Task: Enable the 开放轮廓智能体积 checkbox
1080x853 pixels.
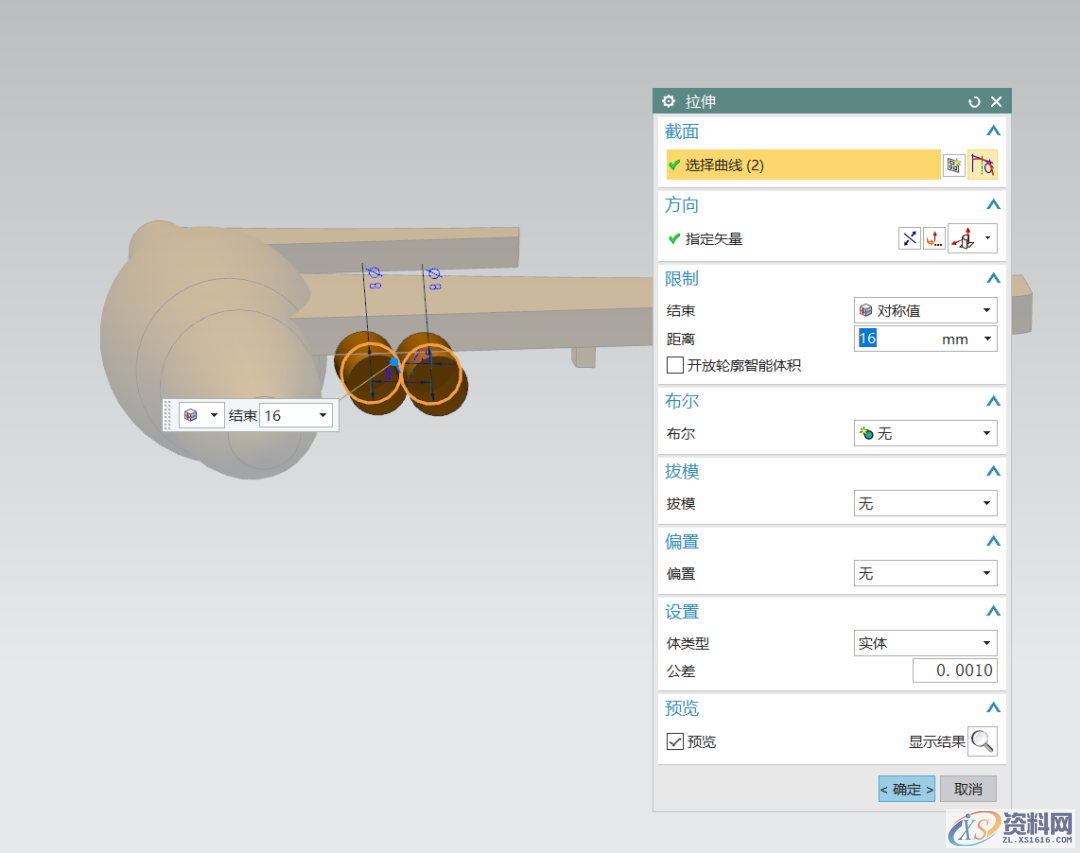Action: pyautogui.click(x=675, y=366)
